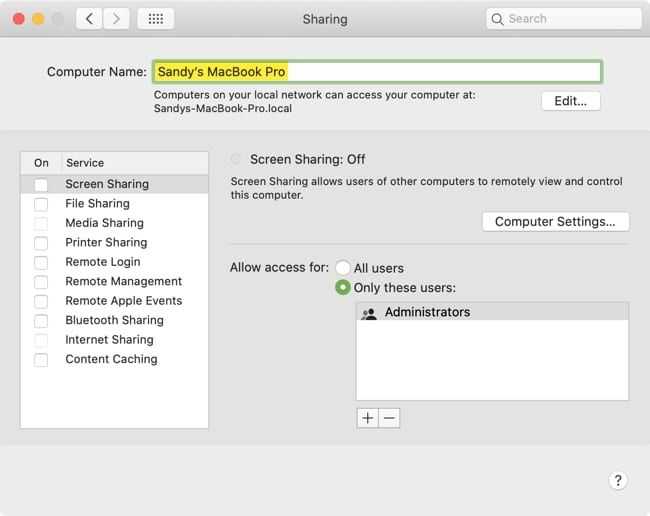
Task: Enable the File Sharing checkbox
Action: pyautogui.click(x=41, y=204)
